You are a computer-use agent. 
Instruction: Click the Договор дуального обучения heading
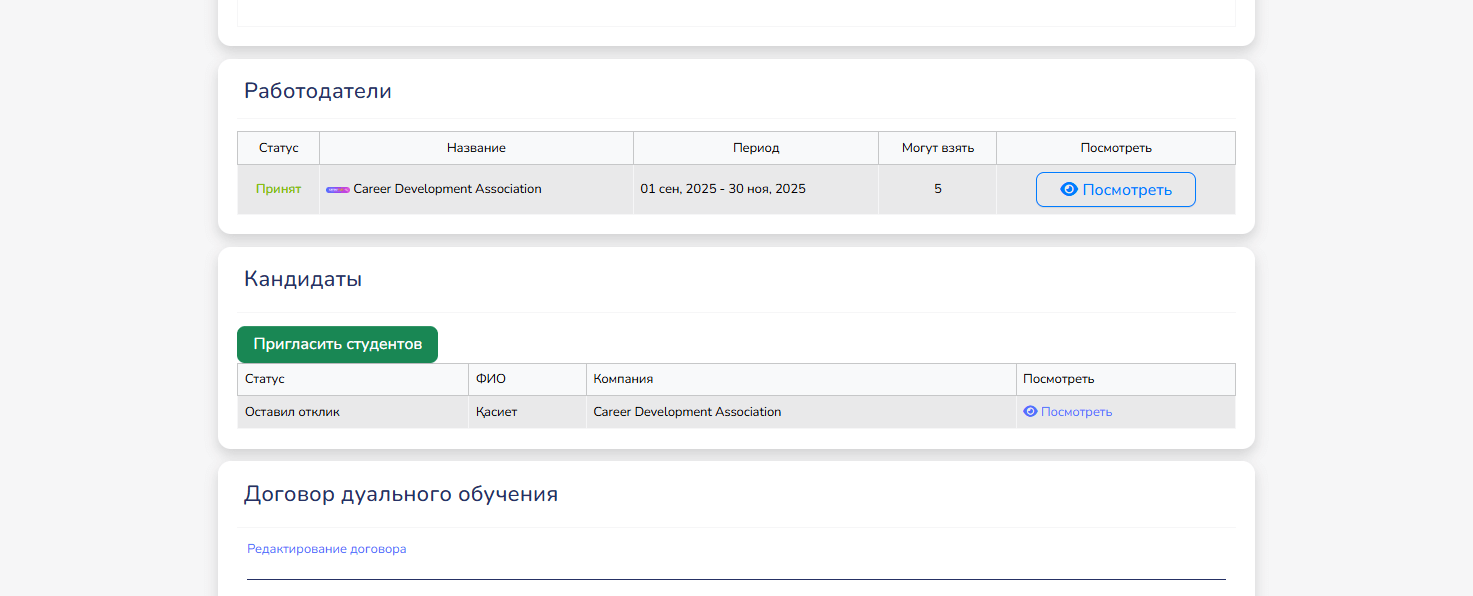tap(401, 494)
